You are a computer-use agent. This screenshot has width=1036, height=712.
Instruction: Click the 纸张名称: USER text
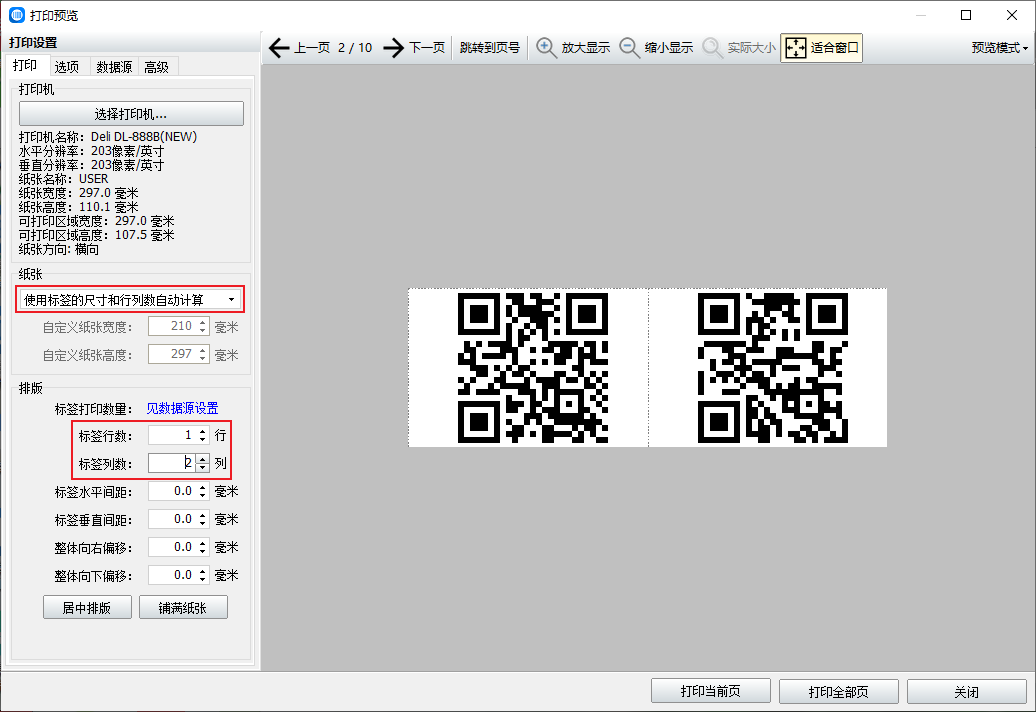(63, 179)
